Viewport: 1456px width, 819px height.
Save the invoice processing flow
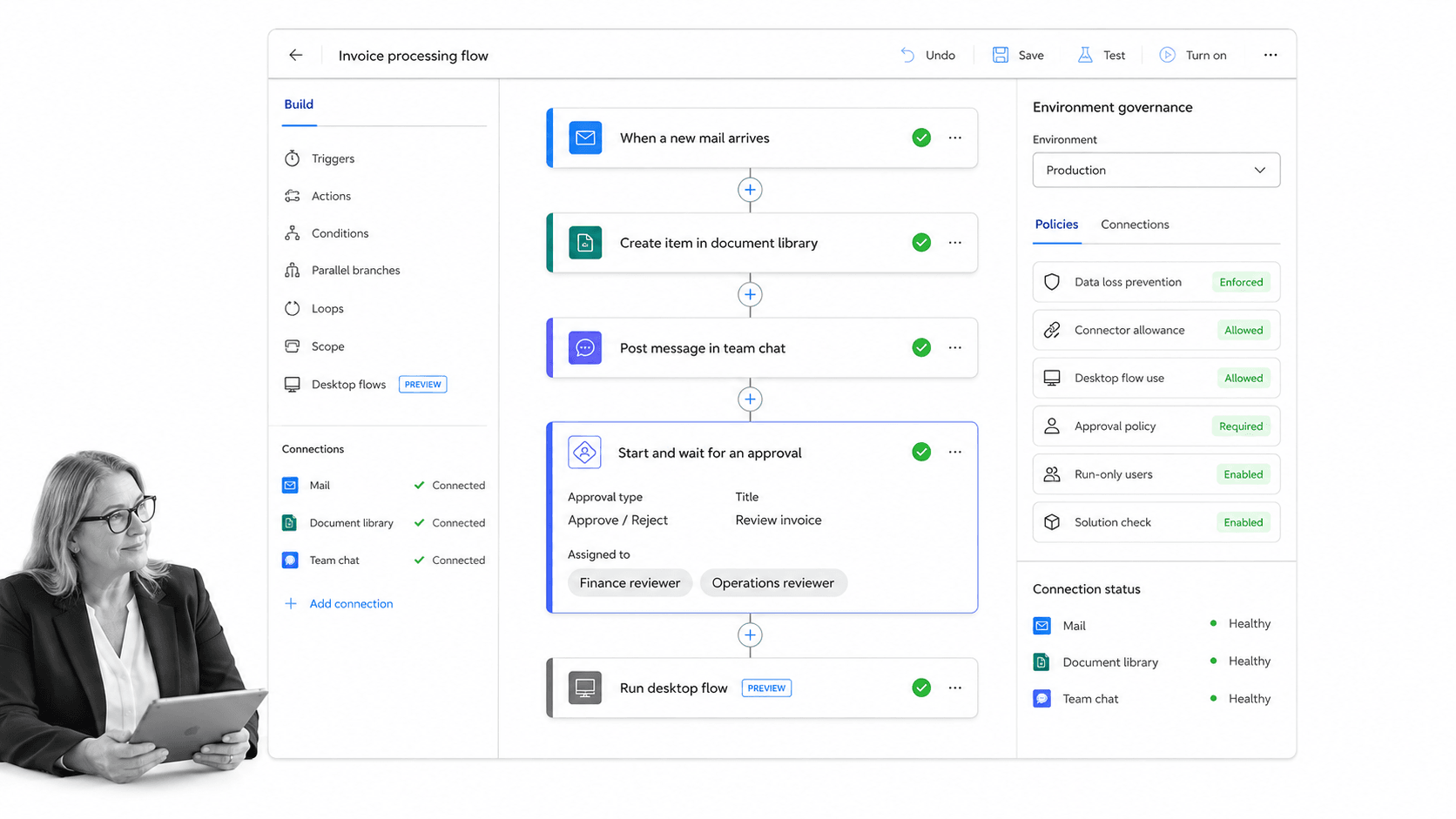click(1018, 55)
